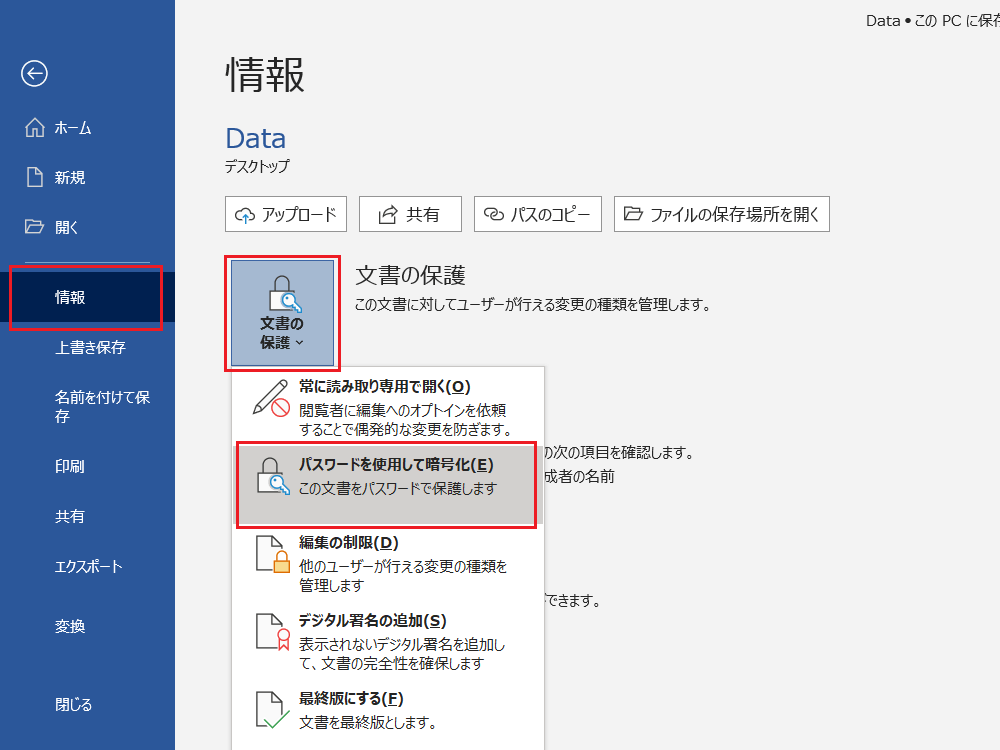The image size is (1000, 750).
Task: Open the ホーム page in the sidebar
Action: point(87,128)
